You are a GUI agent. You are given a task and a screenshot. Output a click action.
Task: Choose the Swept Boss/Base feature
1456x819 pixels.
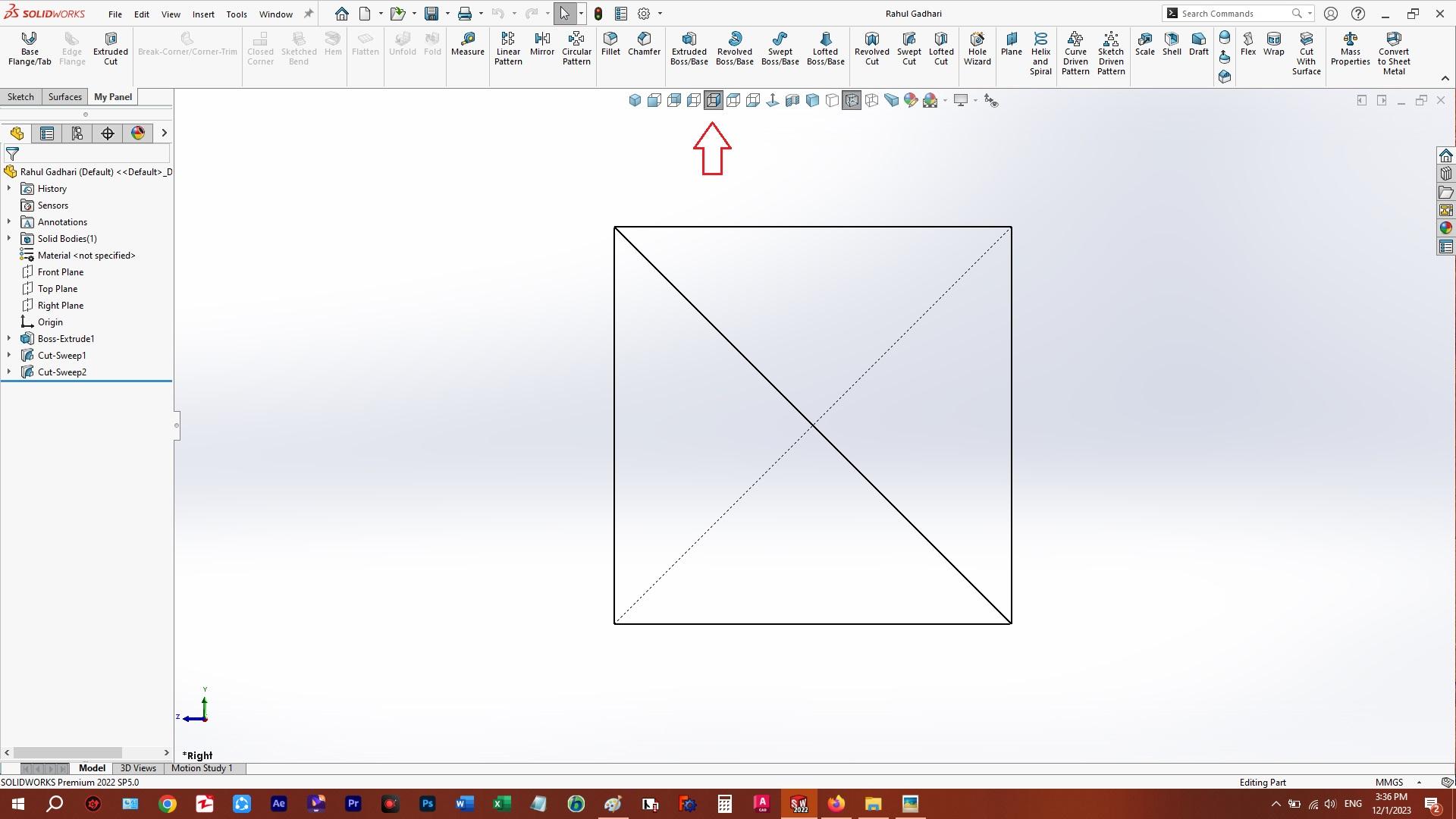[780, 49]
